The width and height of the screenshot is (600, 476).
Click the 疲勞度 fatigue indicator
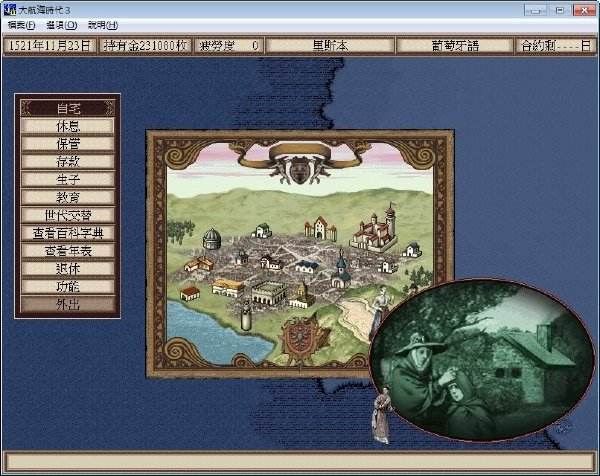(x=228, y=46)
